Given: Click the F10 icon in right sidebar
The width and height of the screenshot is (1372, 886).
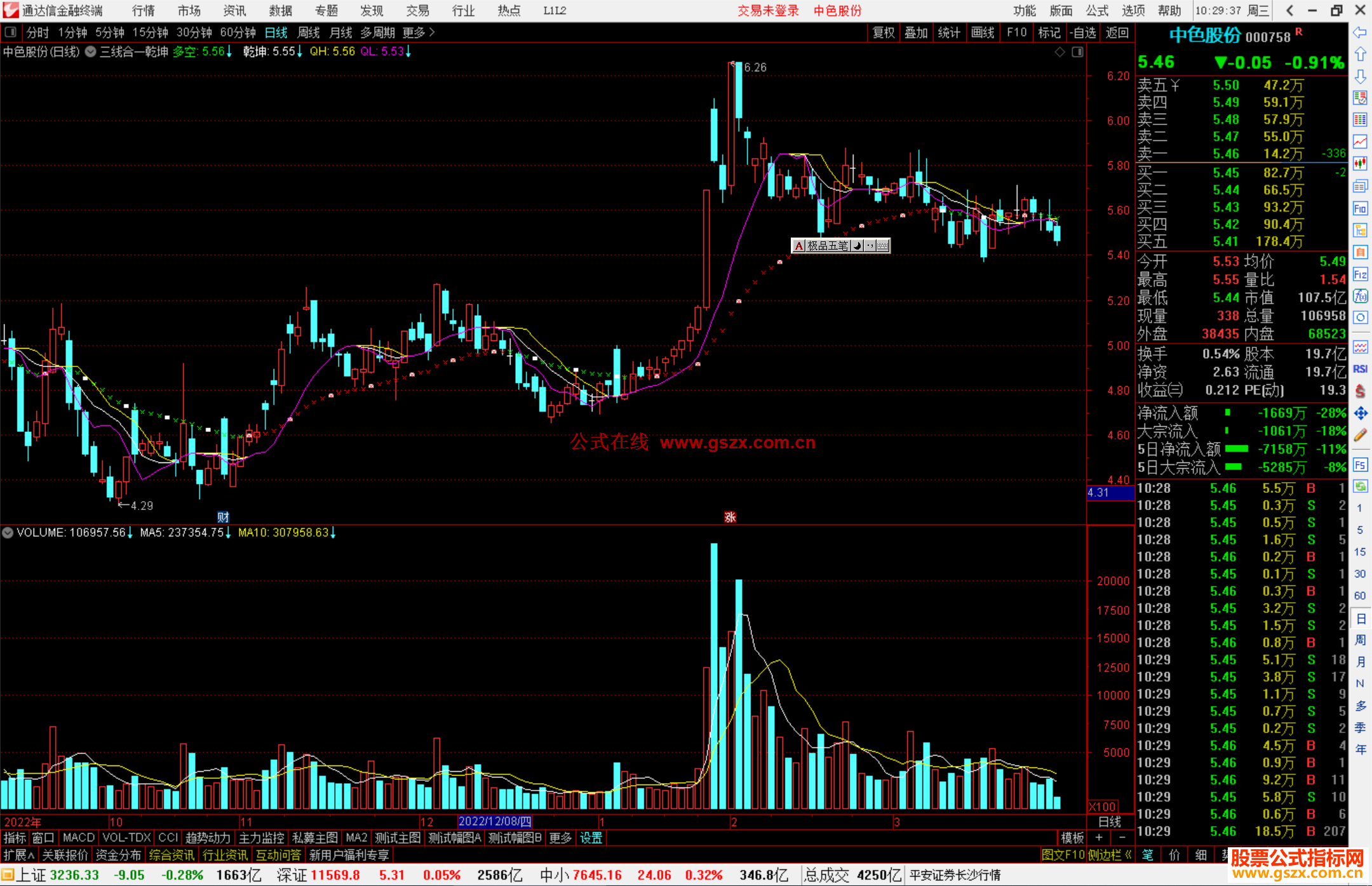Looking at the screenshot, I should pos(1360,208).
